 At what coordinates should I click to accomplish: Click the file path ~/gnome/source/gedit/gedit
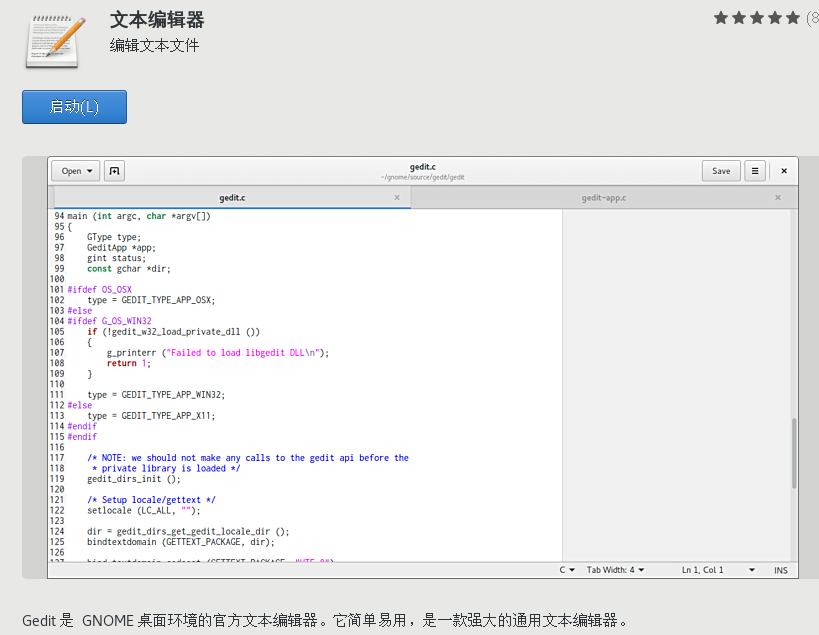[x=423, y=178]
